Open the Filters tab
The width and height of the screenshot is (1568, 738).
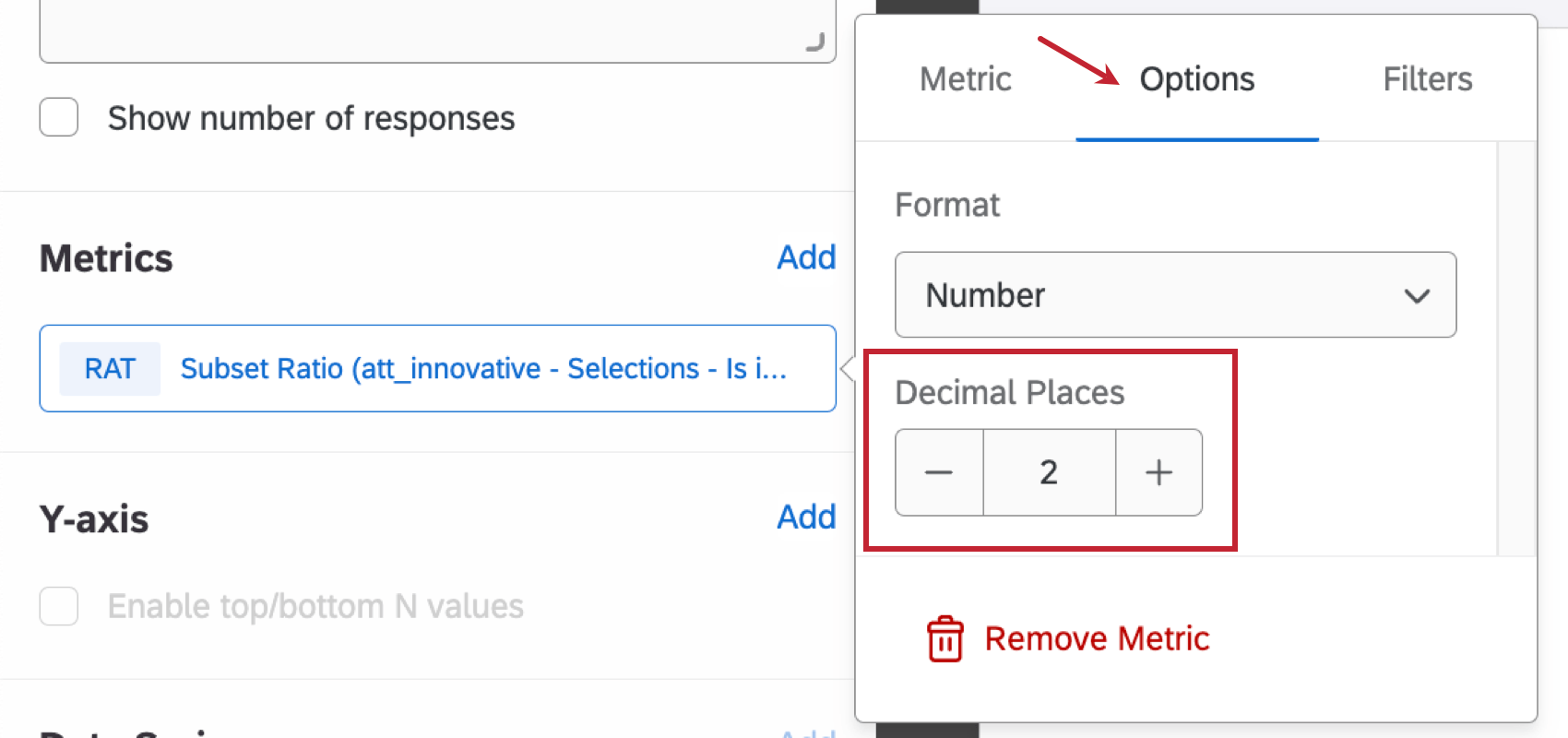point(1427,79)
